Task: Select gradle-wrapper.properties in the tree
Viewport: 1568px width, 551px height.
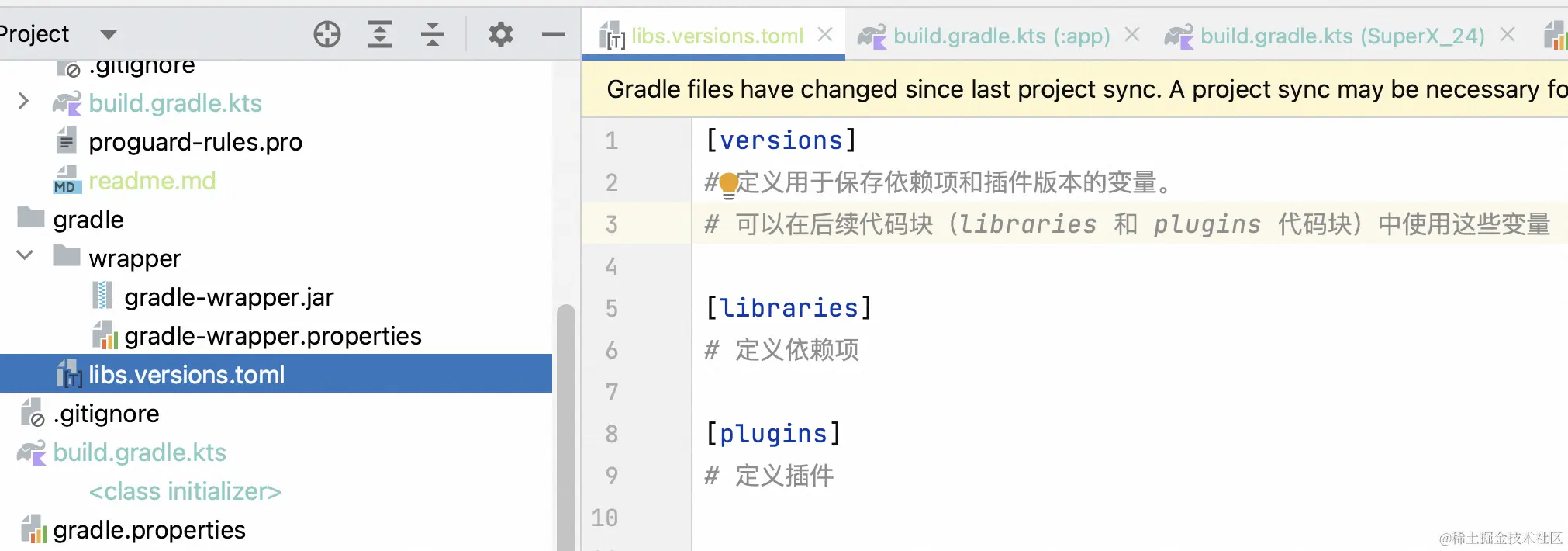Action: [272, 336]
